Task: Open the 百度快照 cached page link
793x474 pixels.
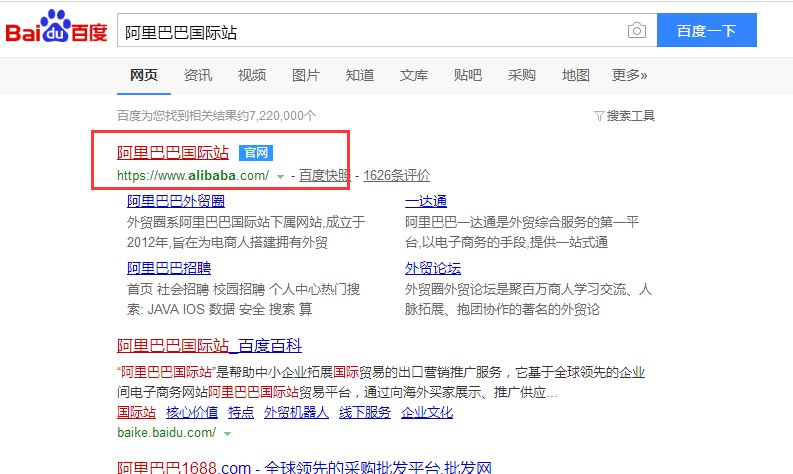Action: coord(324,176)
